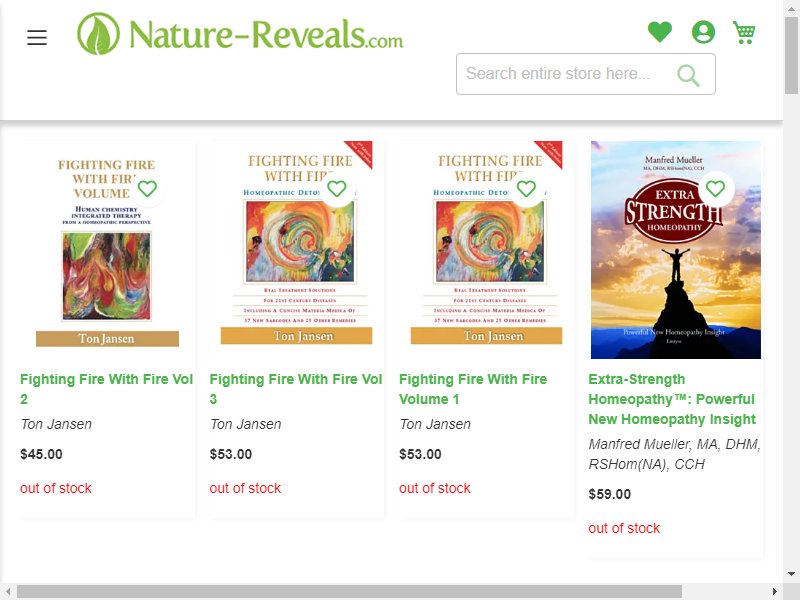Click the vertical scrollbar down arrow
Image resolution: width=800 pixels, height=600 pixels.
791,573
